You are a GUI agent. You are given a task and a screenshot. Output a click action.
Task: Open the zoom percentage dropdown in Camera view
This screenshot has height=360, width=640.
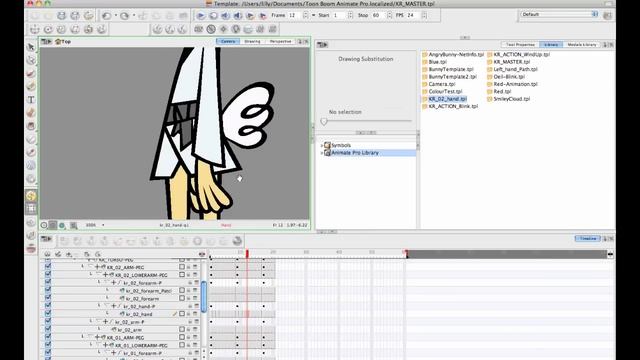[x=103, y=225]
